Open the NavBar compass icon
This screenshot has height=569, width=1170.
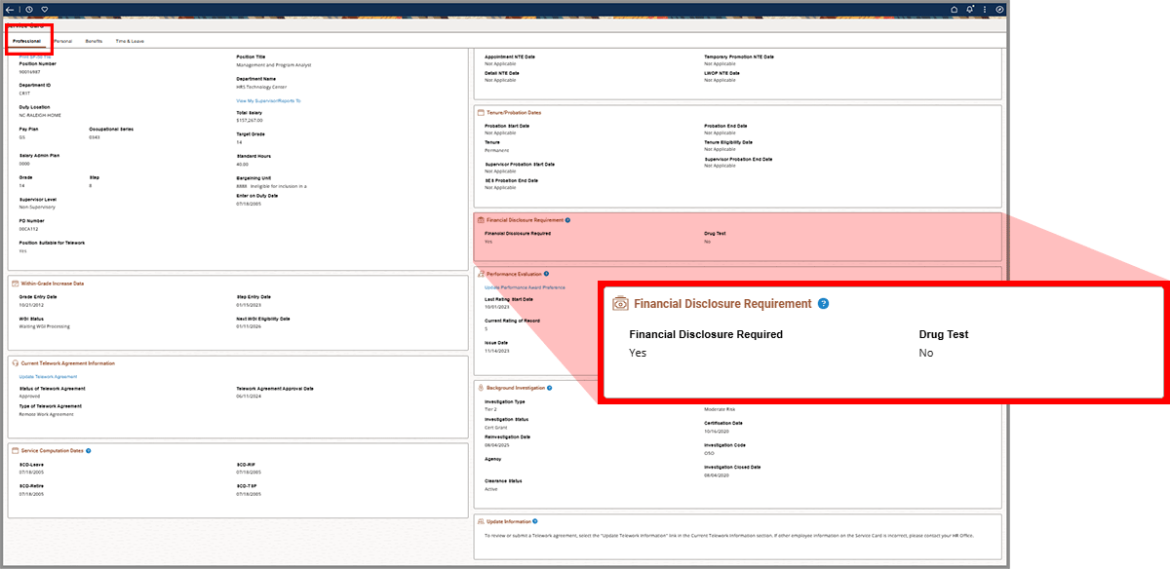(x=999, y=10)
